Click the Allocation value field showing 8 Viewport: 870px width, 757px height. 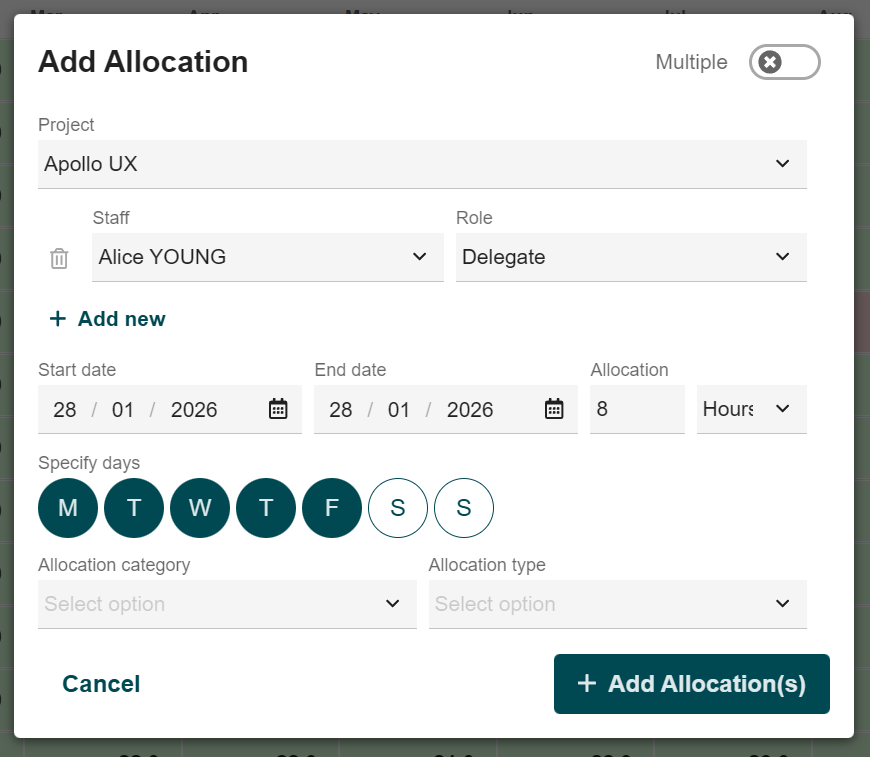pos(636,409)
